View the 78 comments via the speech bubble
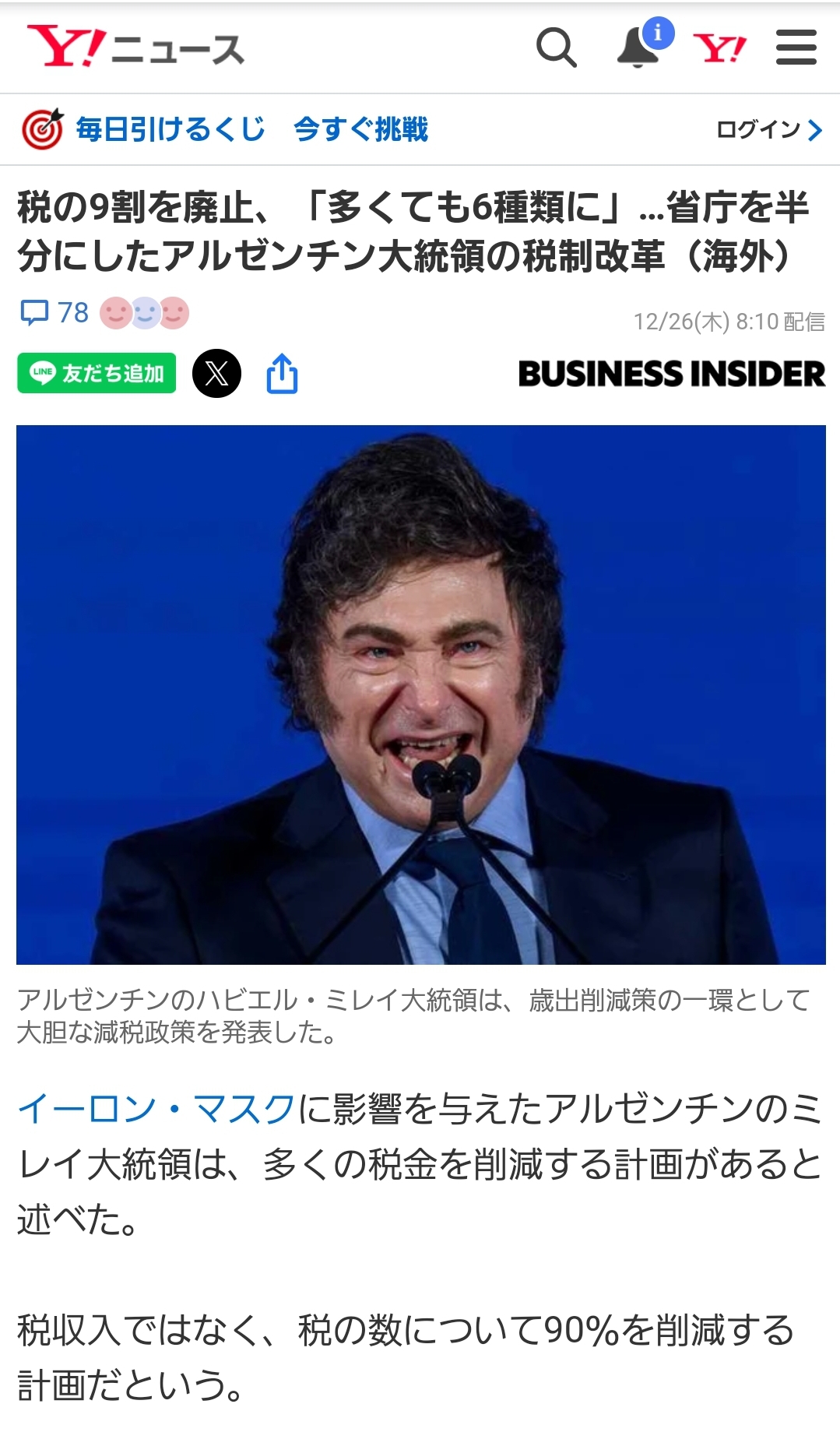This screenshot has height=1432, width=840. point(54,313)
